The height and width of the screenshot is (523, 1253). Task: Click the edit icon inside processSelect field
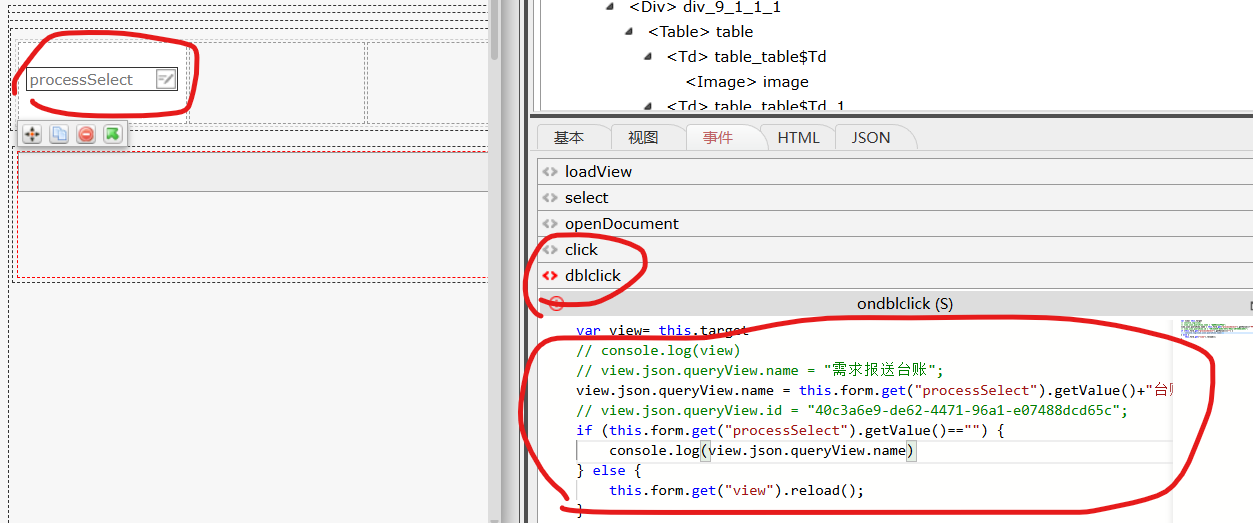(166, 79)
